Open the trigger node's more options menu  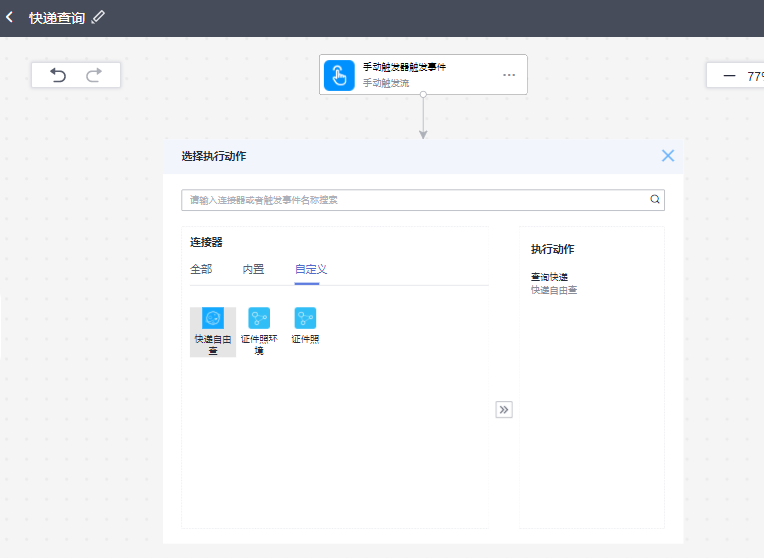coord(509,75)
